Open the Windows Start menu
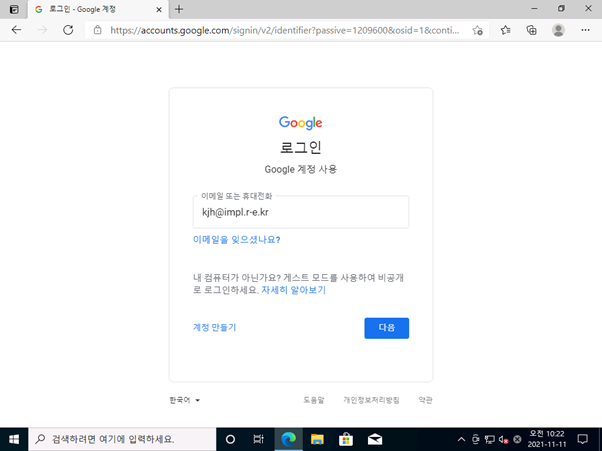602x451 pixels. click(14, 439)
